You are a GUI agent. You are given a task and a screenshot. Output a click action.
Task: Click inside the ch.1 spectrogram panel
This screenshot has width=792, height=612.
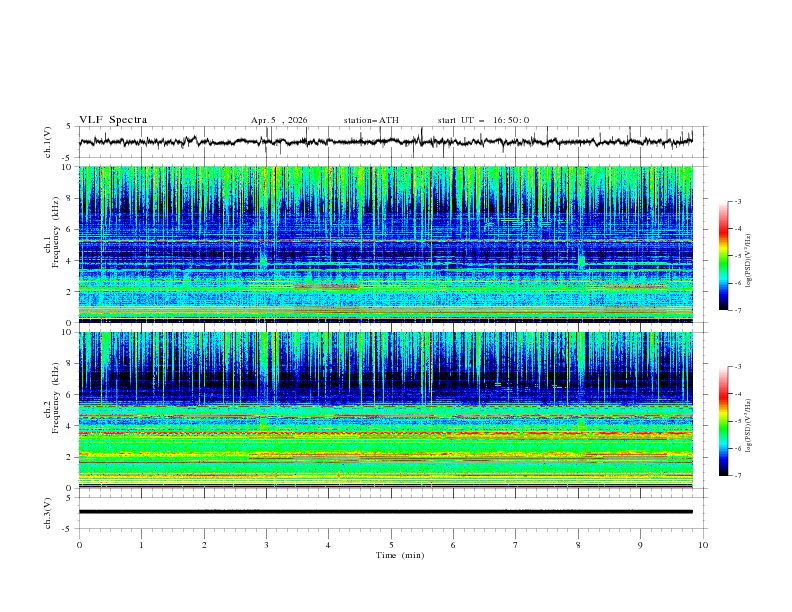[x=386, y=244]
